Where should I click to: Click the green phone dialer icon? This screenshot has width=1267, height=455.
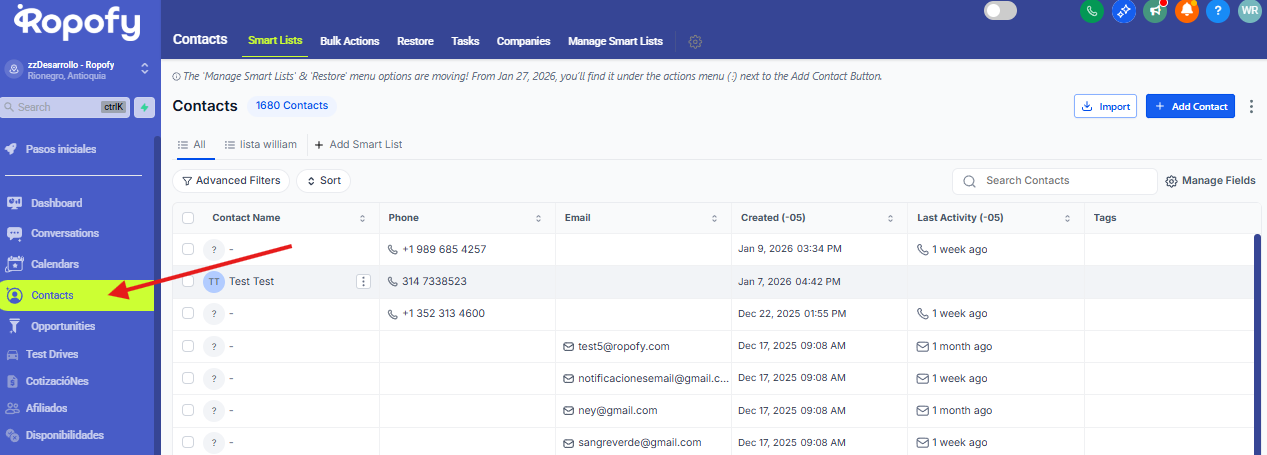pyautogui.click(x=1092, y=11)
